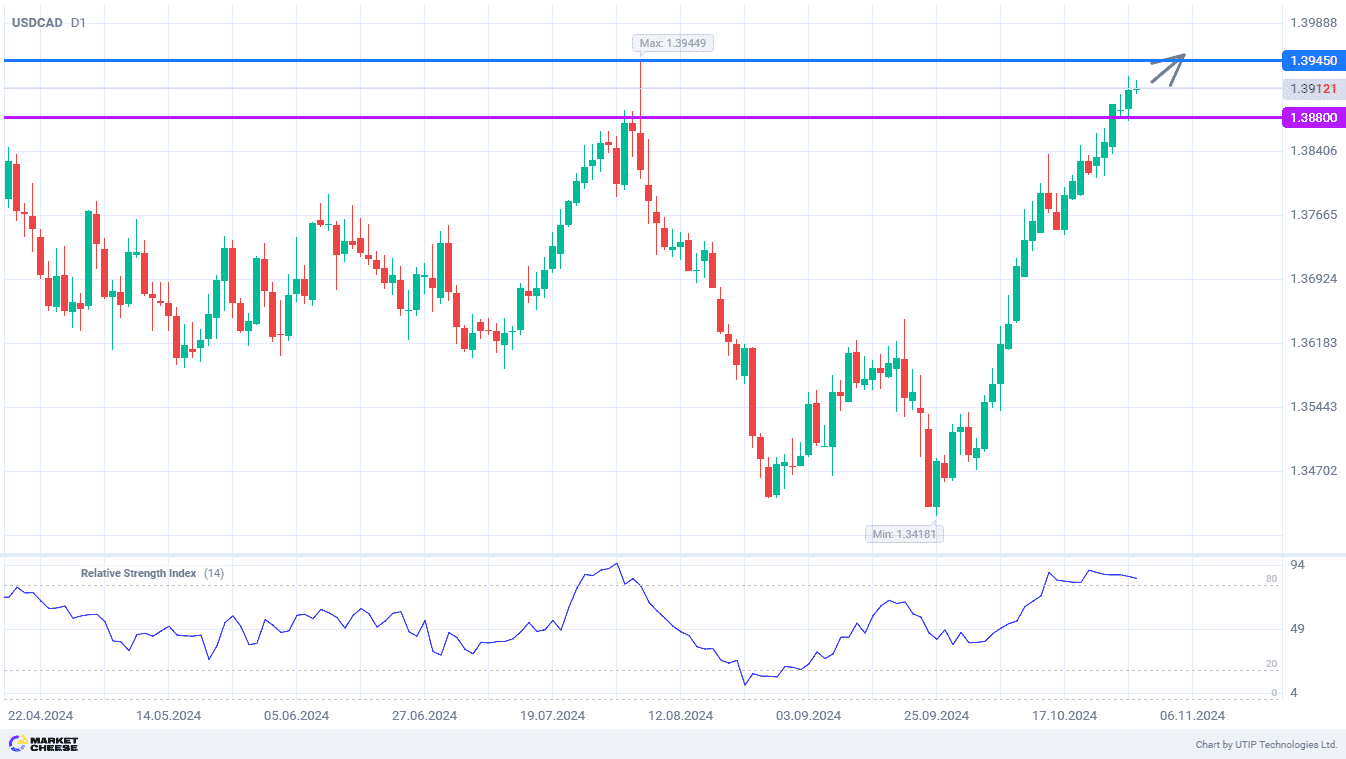Click the Relative Strength Index title
This screenshot has width=1346, height=759.
138,573
